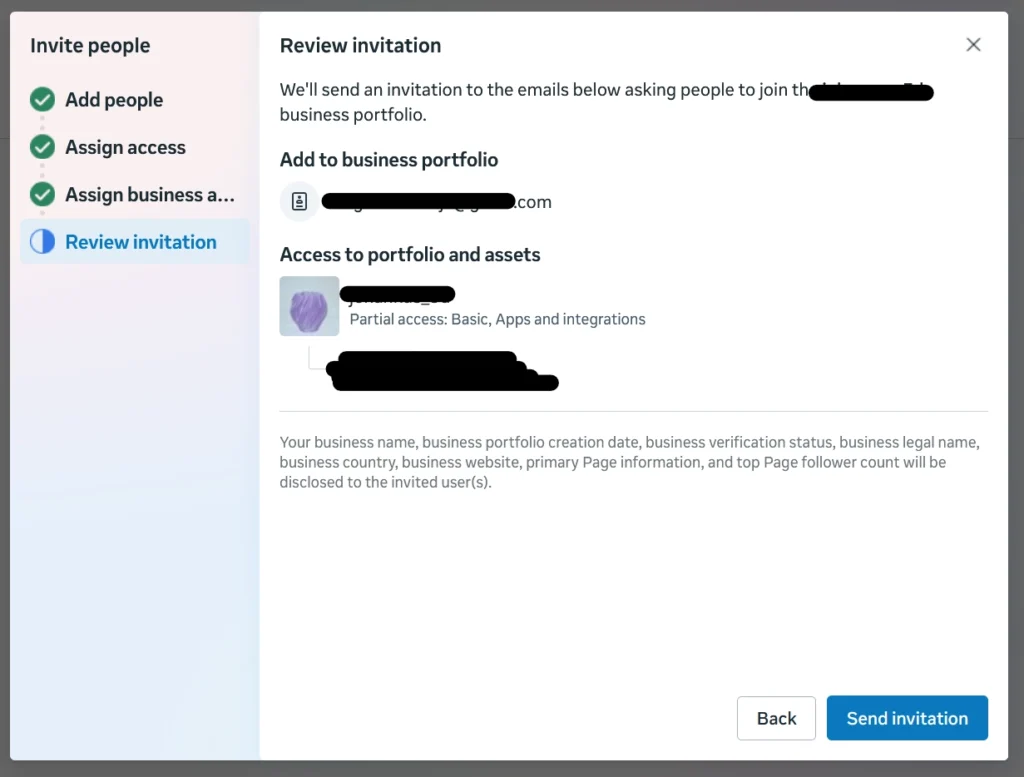This screenshot has height=777, width=1024.
Task: Click the Partial access: Basic, Apps and integrations text
Action: point(497,320)
